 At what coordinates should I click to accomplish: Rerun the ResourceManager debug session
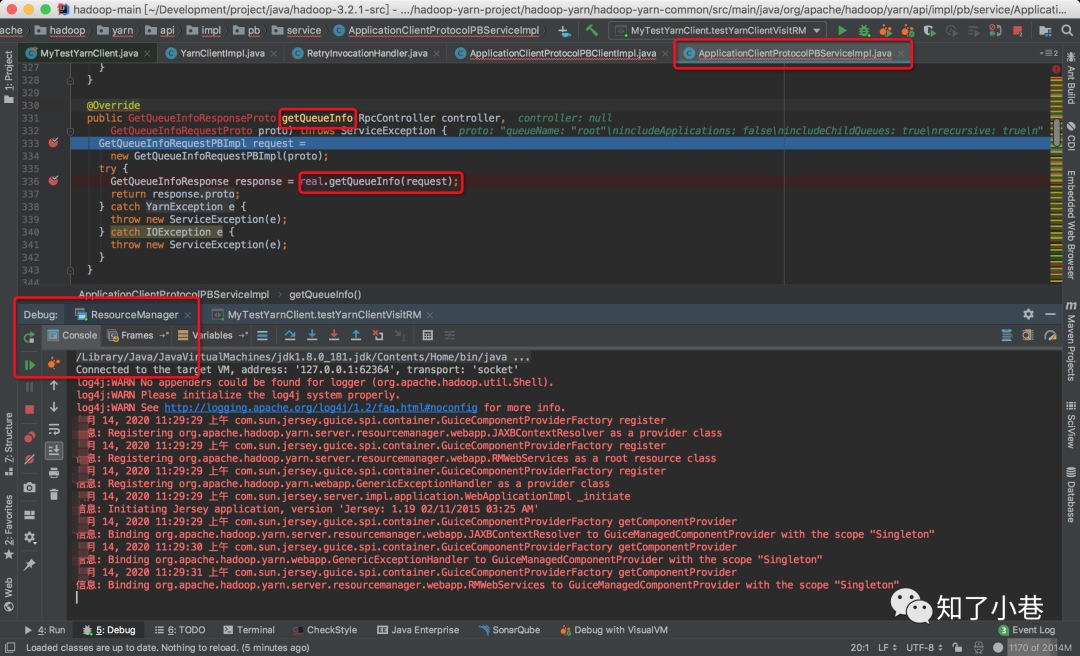(x=30, y=337)
